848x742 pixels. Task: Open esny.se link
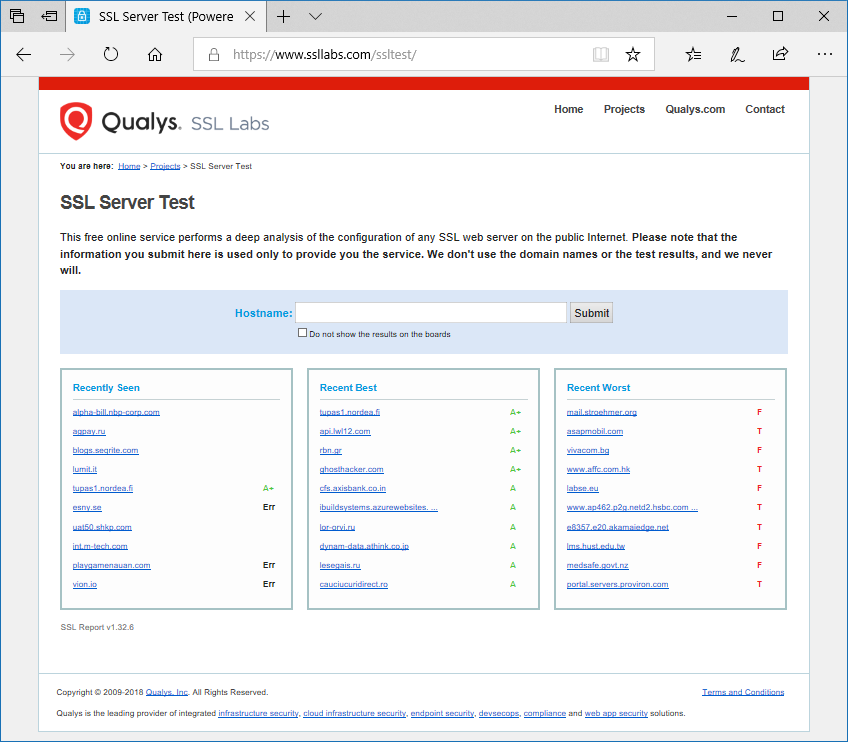[x=87, y=507]
